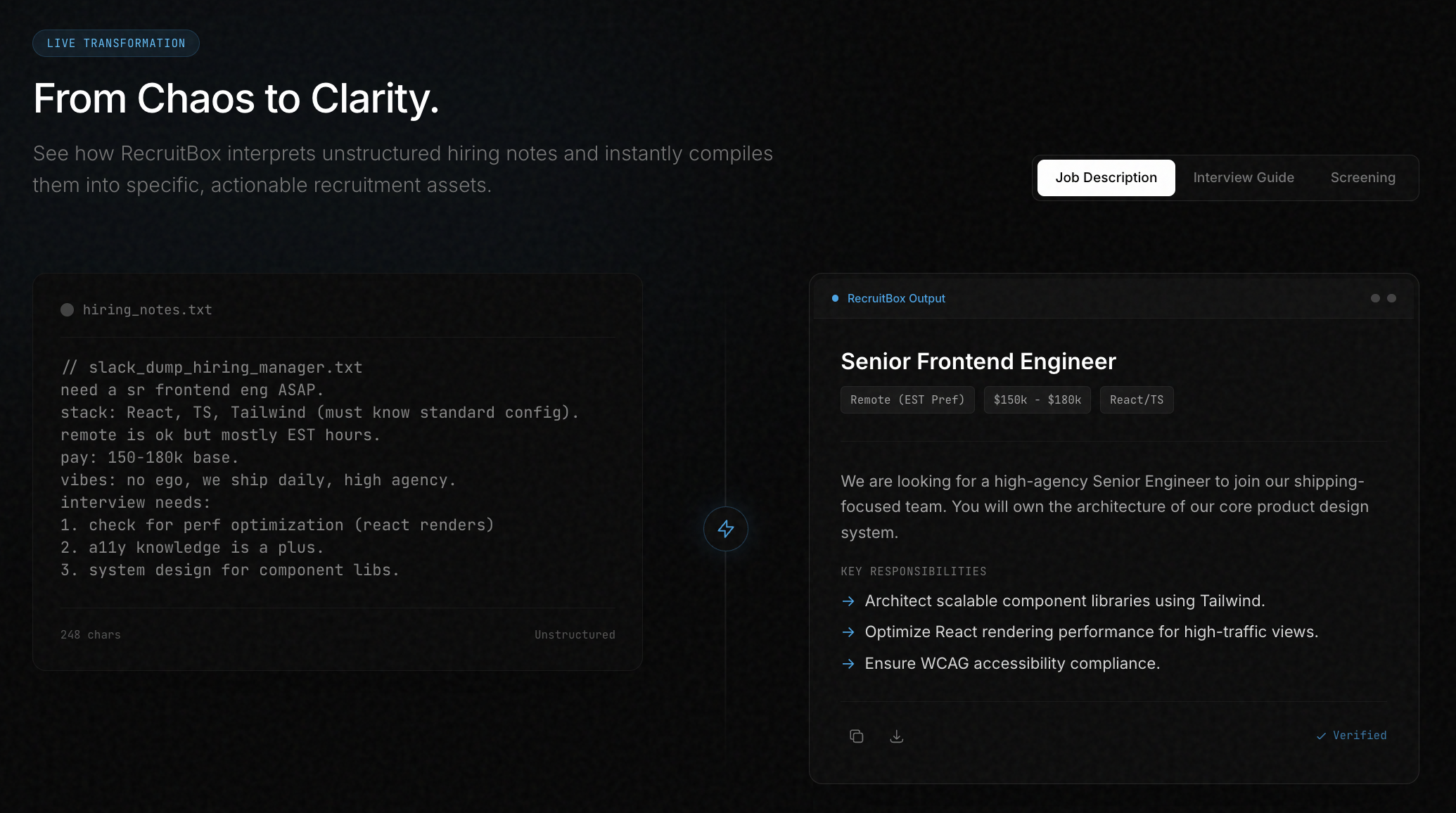Select the Job Description tab
The image size is (1456, 813).
pos(1106,178)
